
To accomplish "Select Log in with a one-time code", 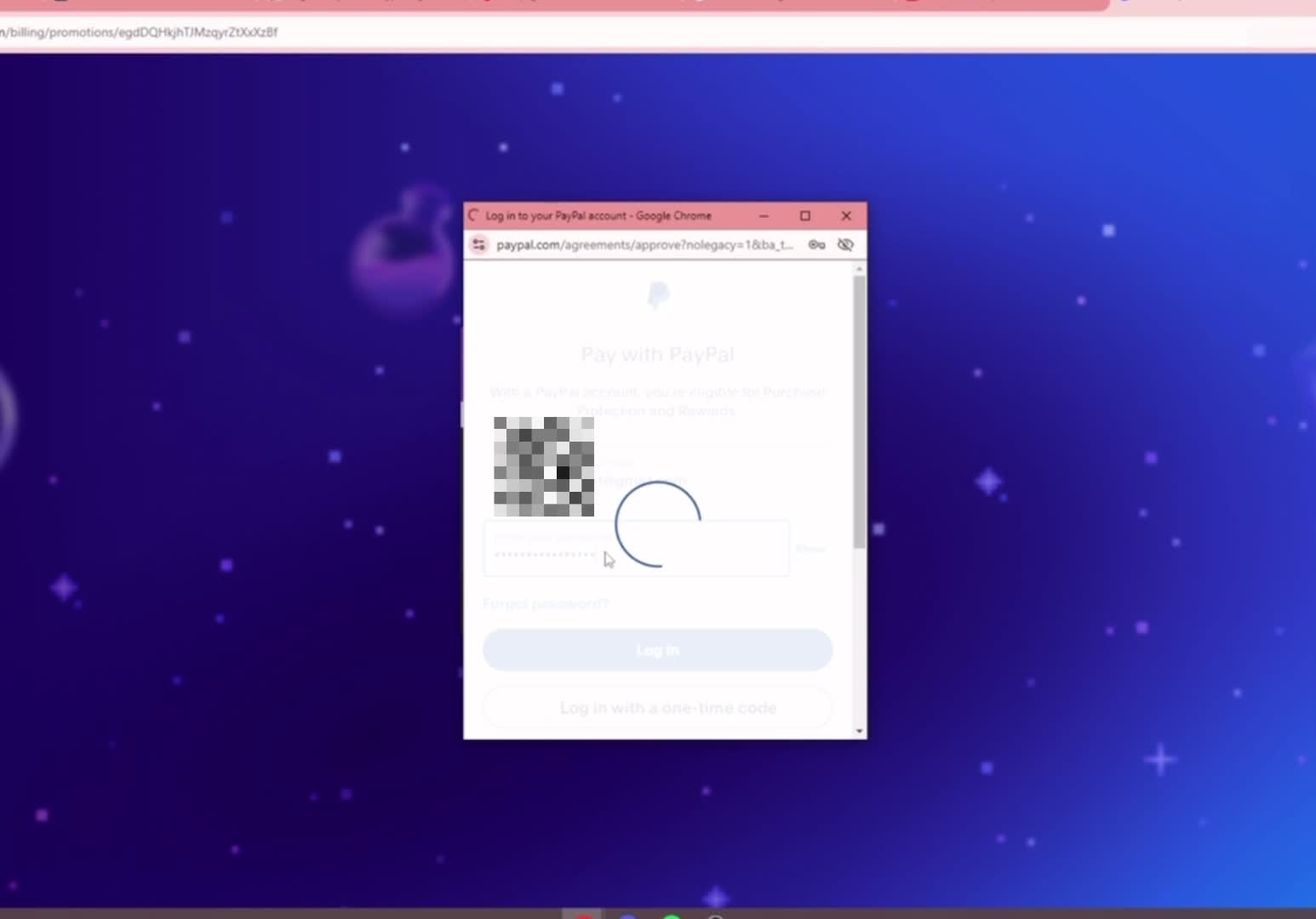I will [x=657, y=707].
